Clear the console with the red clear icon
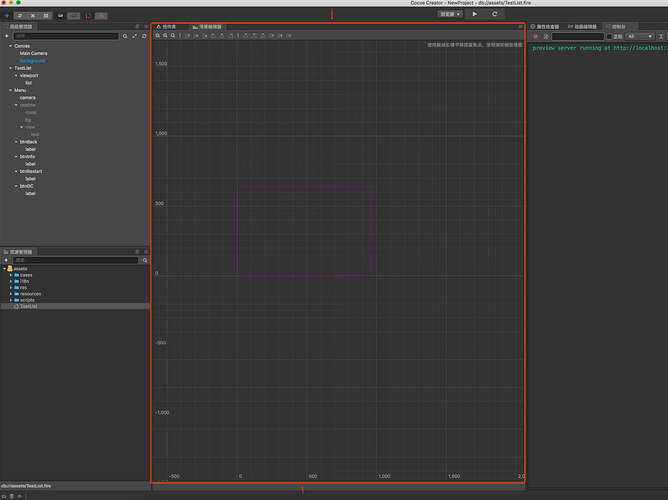Viewport: 668px width, 500px height. coord(535,36)
